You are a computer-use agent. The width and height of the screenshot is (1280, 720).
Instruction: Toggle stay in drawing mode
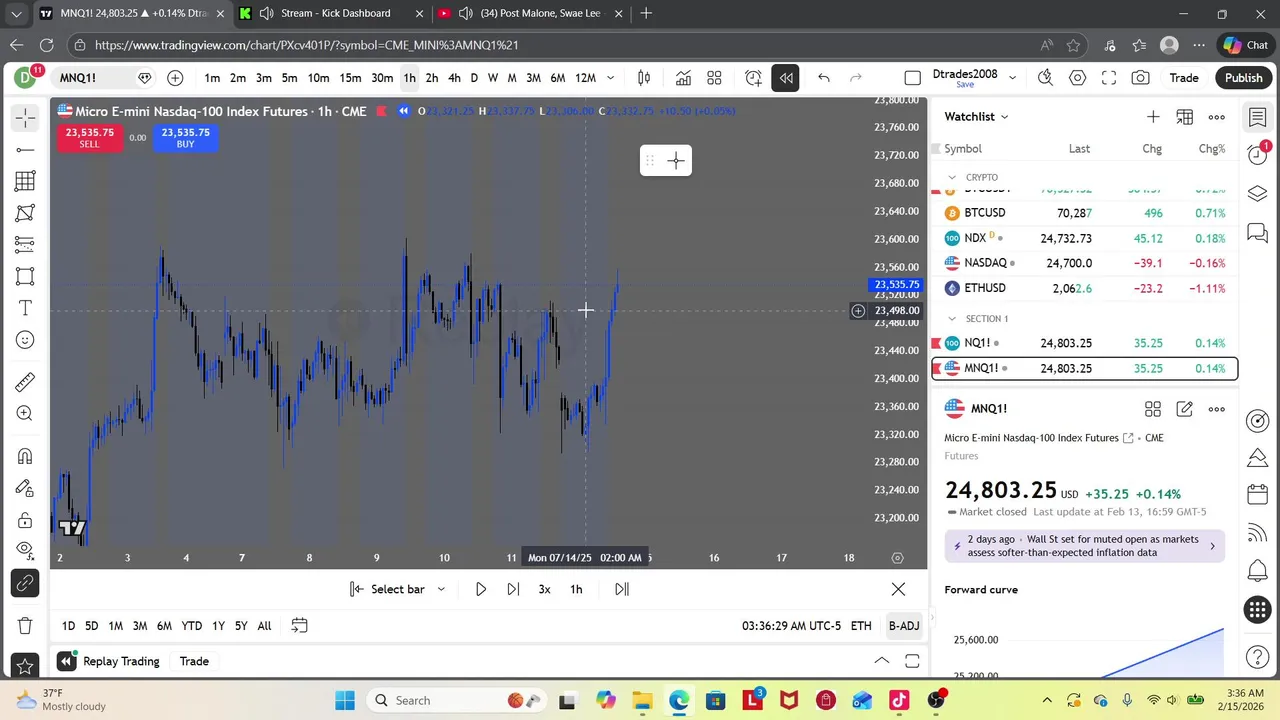pos(25,488)
